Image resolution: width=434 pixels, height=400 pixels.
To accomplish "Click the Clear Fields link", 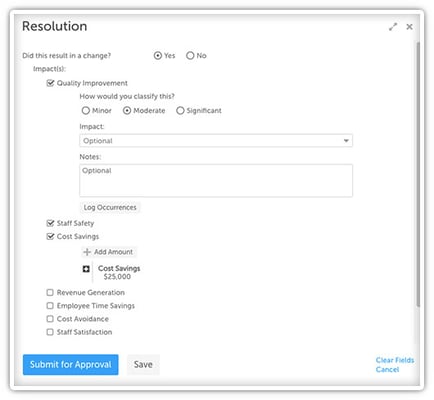I will 395,360.
